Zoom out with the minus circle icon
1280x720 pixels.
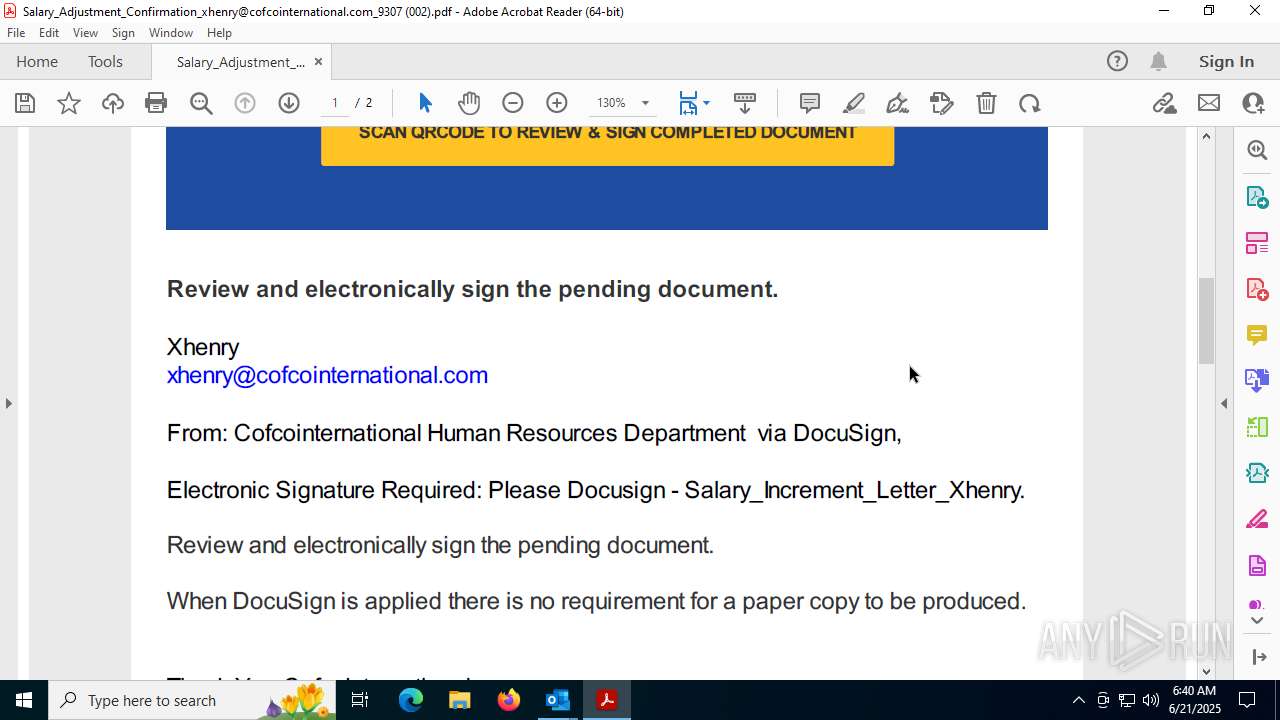tap(513, 103)
